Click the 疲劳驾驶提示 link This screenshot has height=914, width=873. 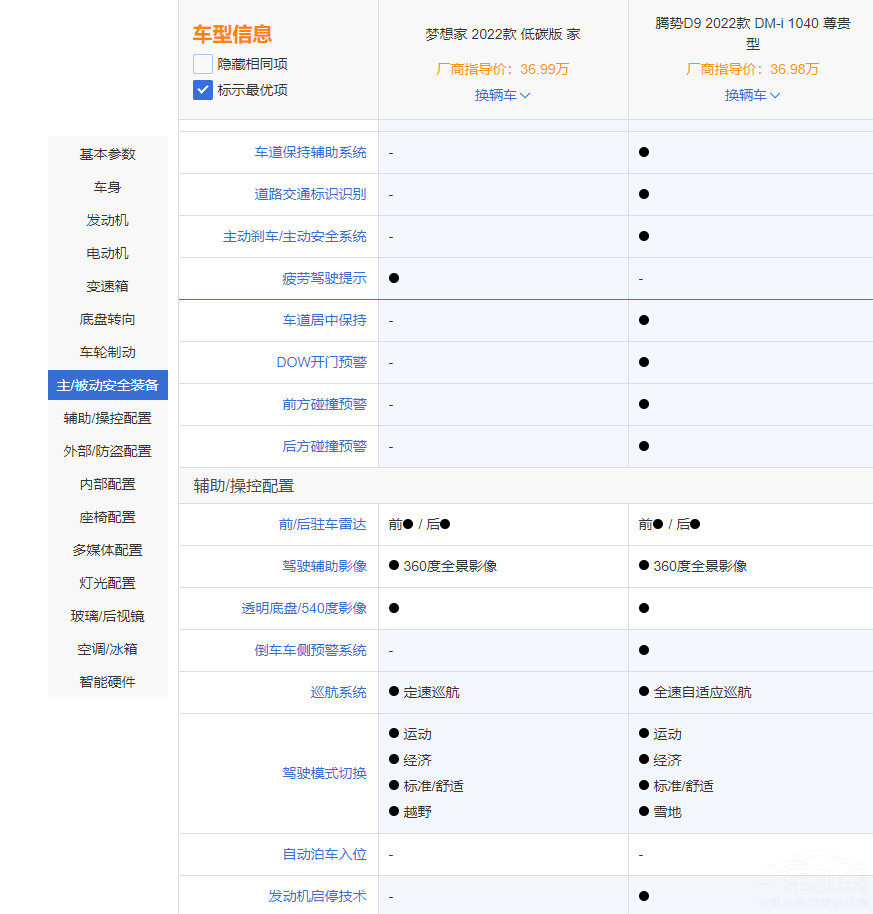[x=324, y=278]
